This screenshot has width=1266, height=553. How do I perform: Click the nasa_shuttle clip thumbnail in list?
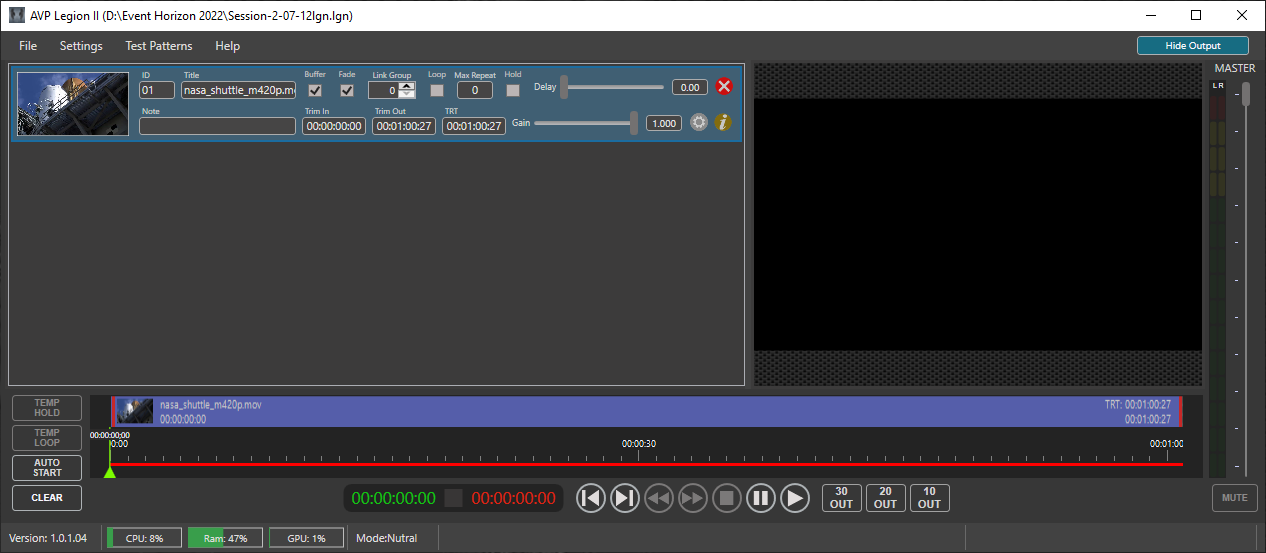click(x=72, y=104)
